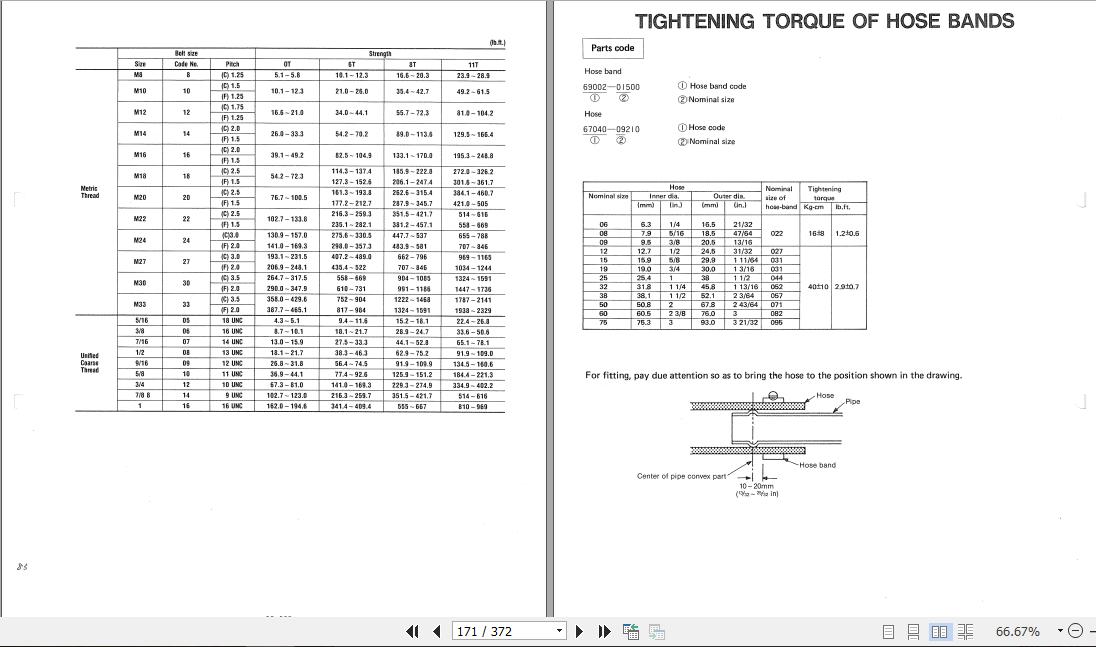
Task: Click torque value 40±10 in hose table
Action: click(818, 287)
